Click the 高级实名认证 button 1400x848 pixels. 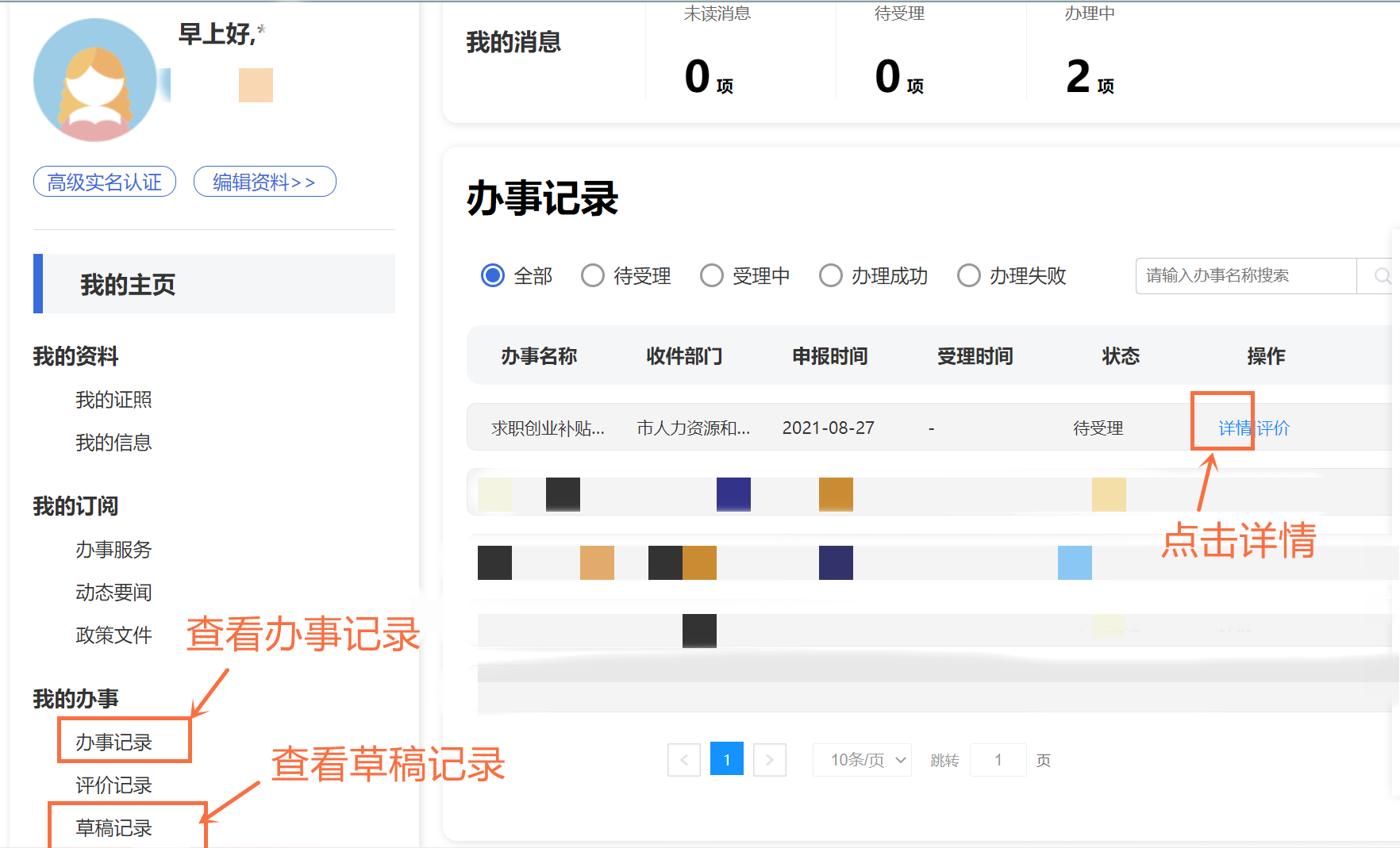105,182
